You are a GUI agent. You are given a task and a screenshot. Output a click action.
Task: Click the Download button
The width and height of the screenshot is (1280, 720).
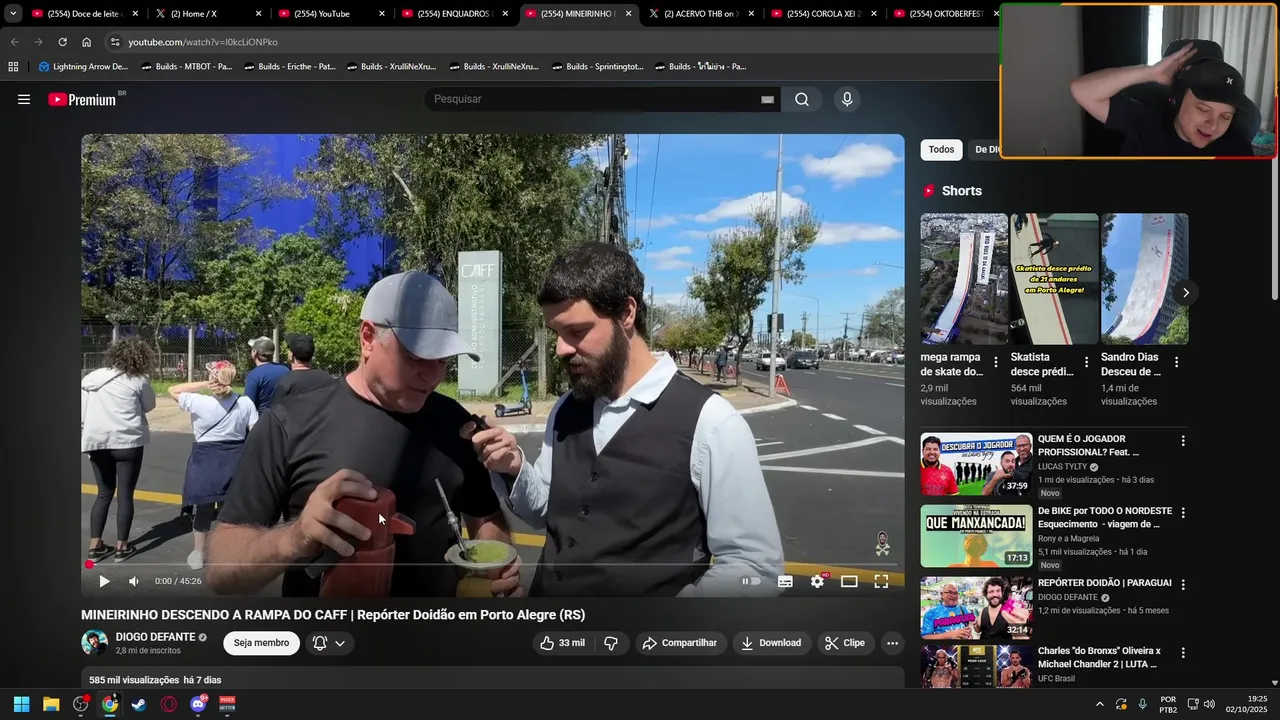[771, 643]
